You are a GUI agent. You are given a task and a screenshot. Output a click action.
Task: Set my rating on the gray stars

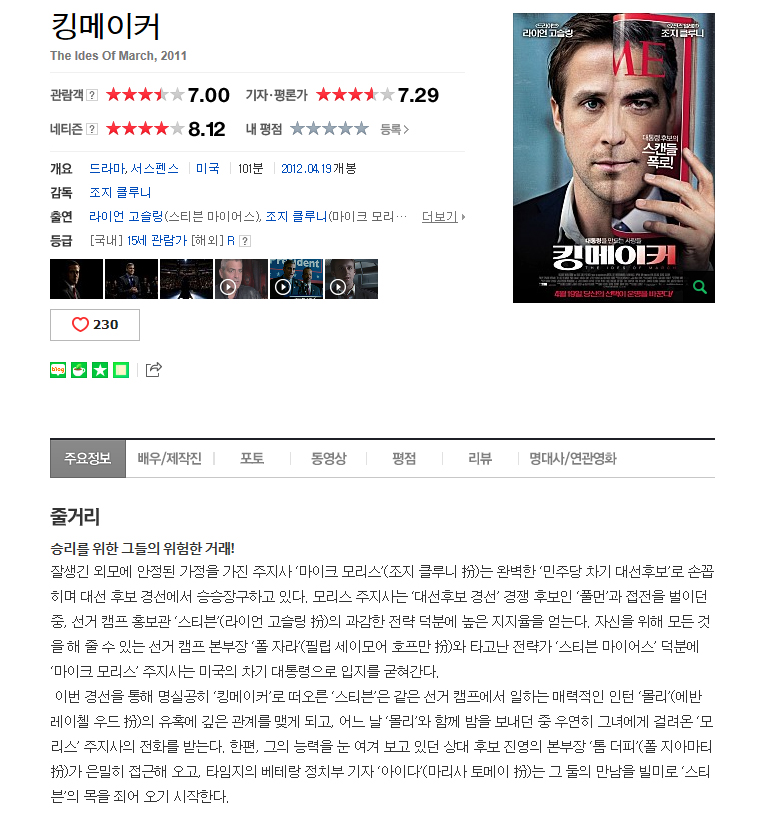[x=329, y=129]
